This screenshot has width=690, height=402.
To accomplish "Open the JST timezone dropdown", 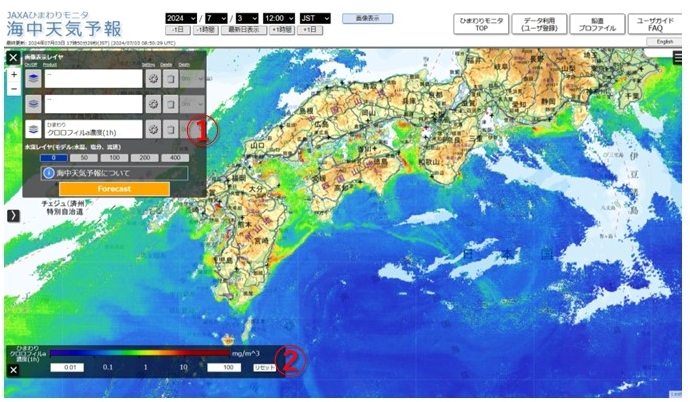I will 315,18.
